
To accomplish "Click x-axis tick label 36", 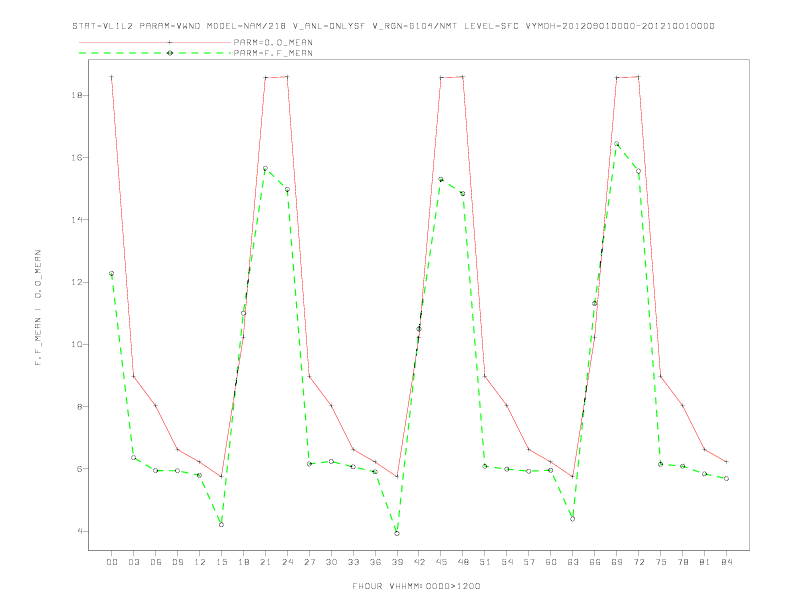I will [375, 562].
